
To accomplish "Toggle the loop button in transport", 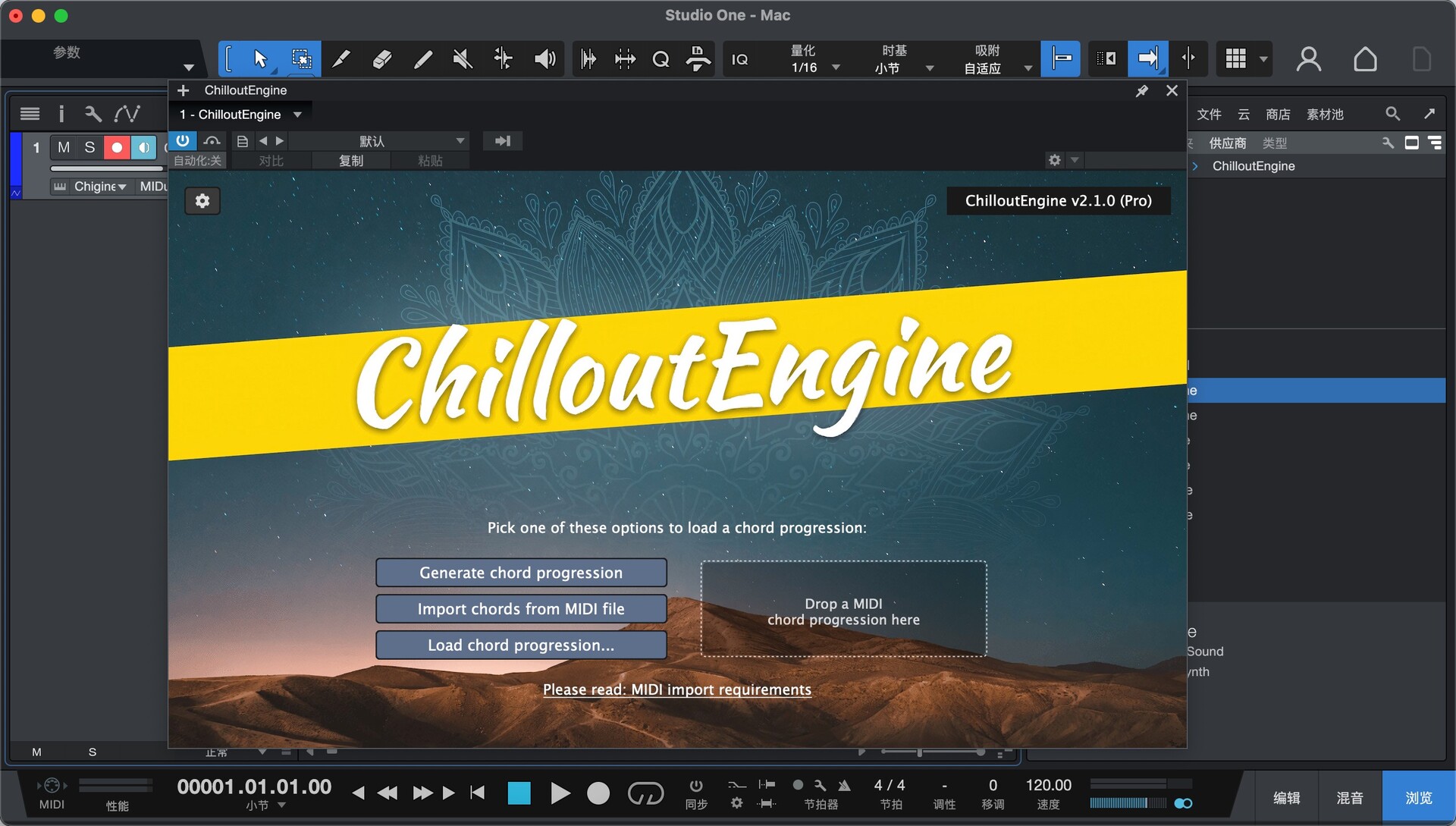I will point(645,793).
